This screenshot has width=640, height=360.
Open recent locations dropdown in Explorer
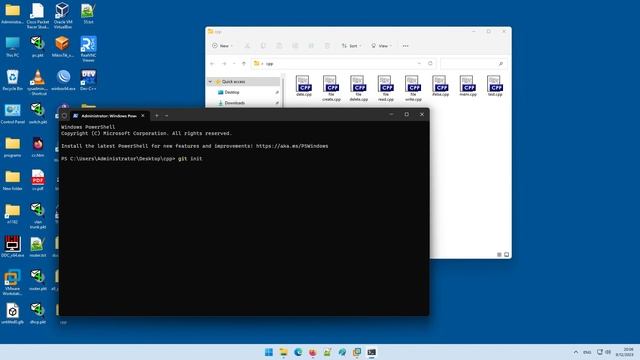pyautogui.click(x=234, y=64)
